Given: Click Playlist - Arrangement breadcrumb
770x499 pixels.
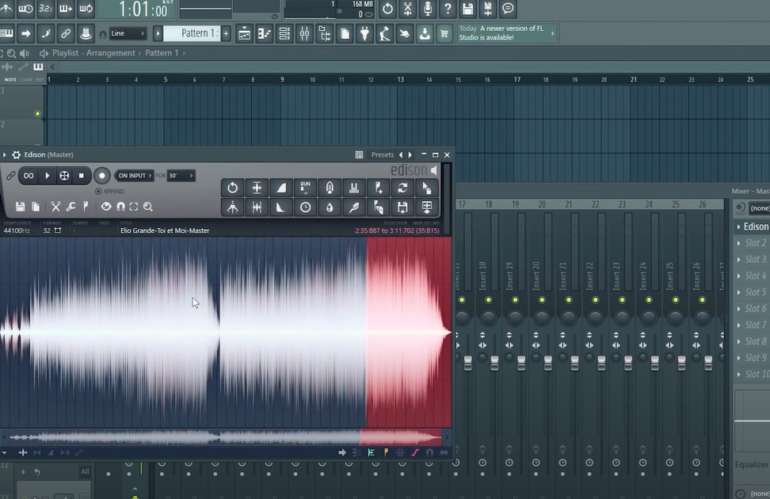Looking at the screenshot, I should [93, 53].
